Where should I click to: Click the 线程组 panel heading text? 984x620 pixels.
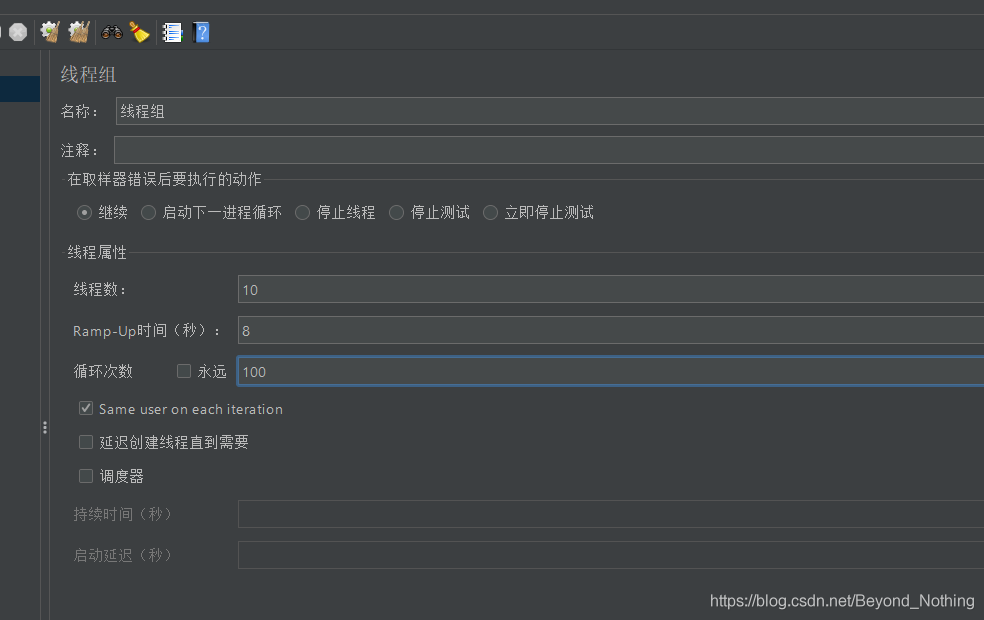coord(88,75)
